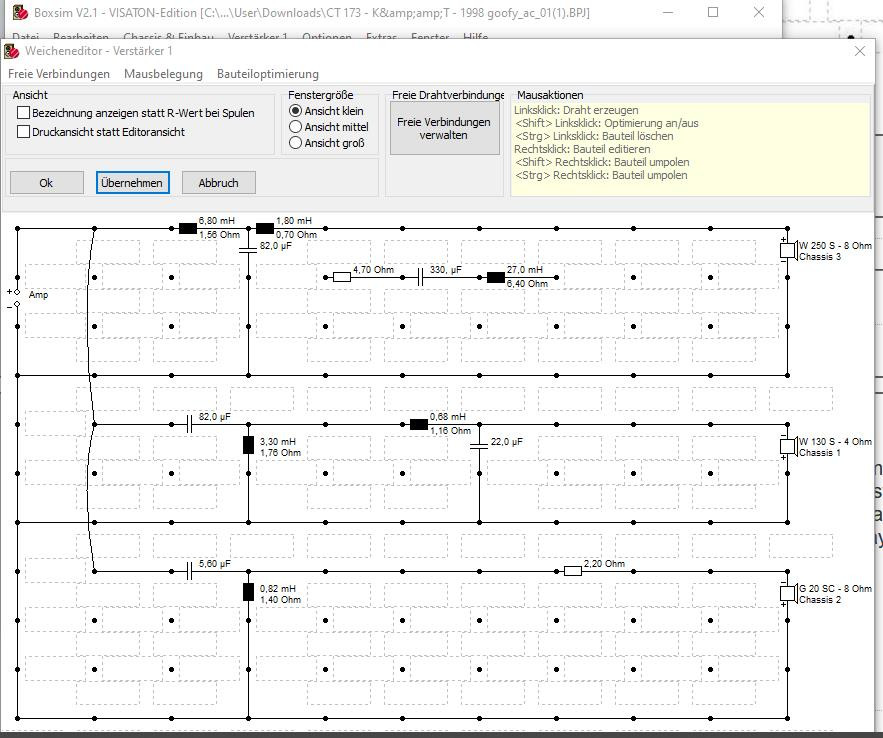Enable Bezeichnung anzeigen statt R-Wert checkbox
This screenshot has width=883, height=738.
click(x=23, y=113)
